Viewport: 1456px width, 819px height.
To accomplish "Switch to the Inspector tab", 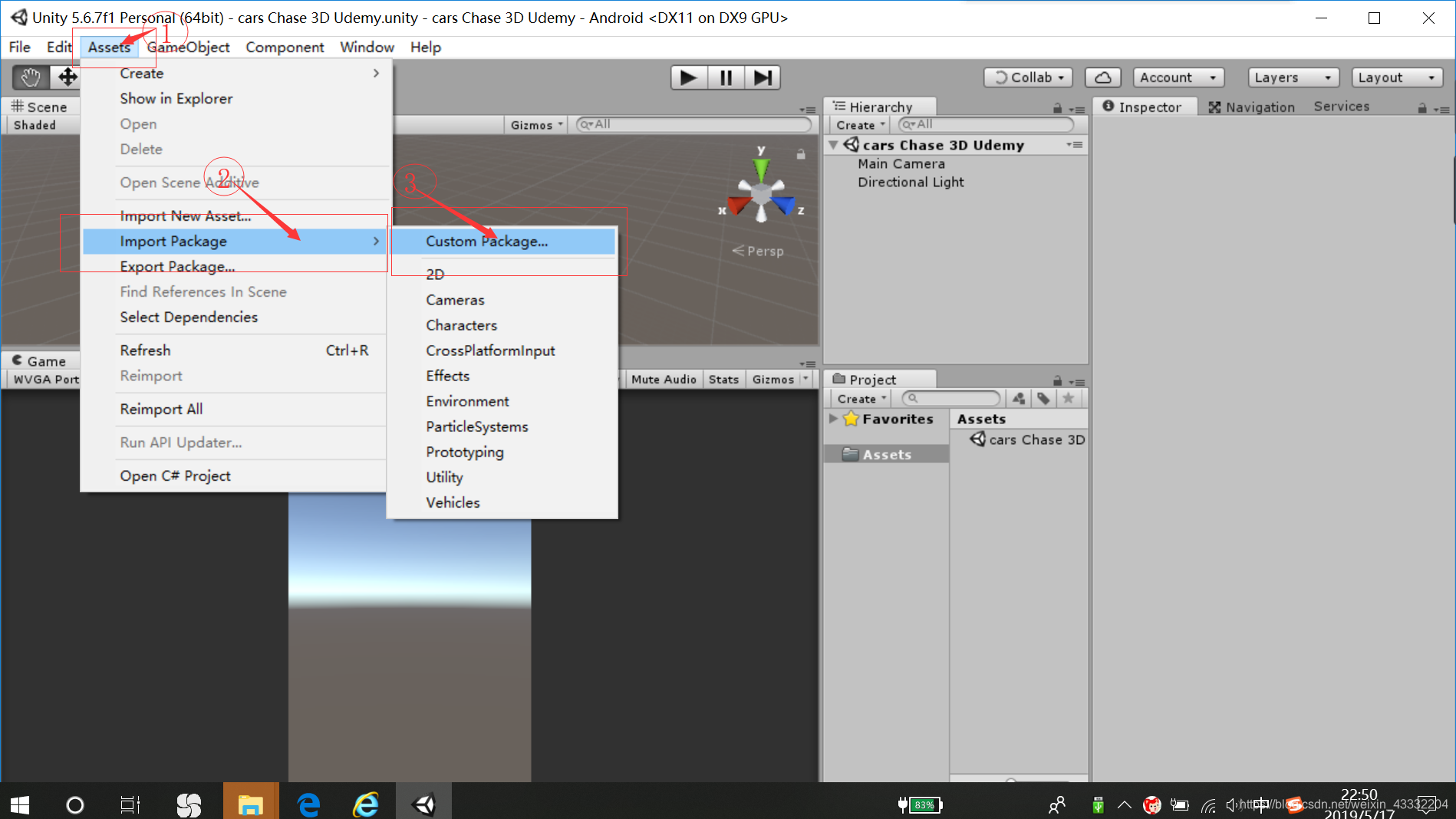I will click(x=1143, y=107).
